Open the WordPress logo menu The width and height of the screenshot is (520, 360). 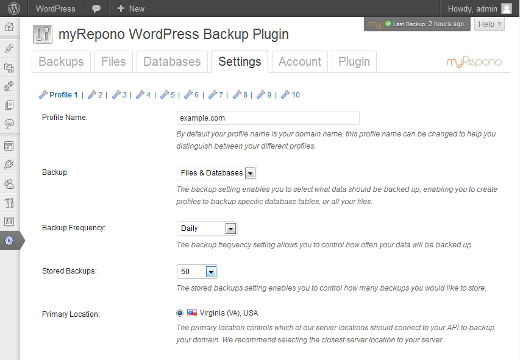(x=14, y=8)
